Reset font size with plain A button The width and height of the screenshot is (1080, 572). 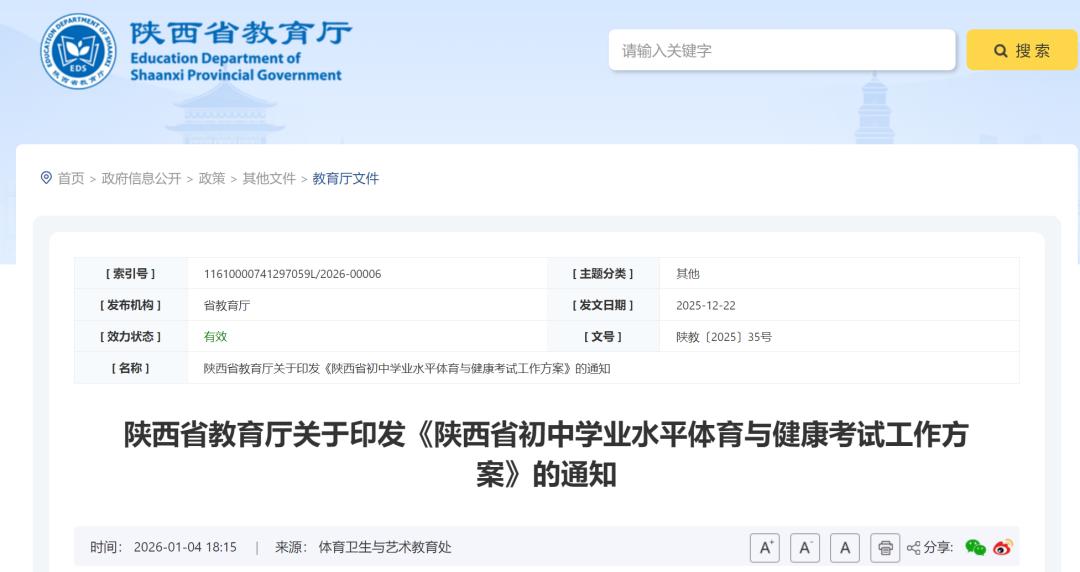845,547
